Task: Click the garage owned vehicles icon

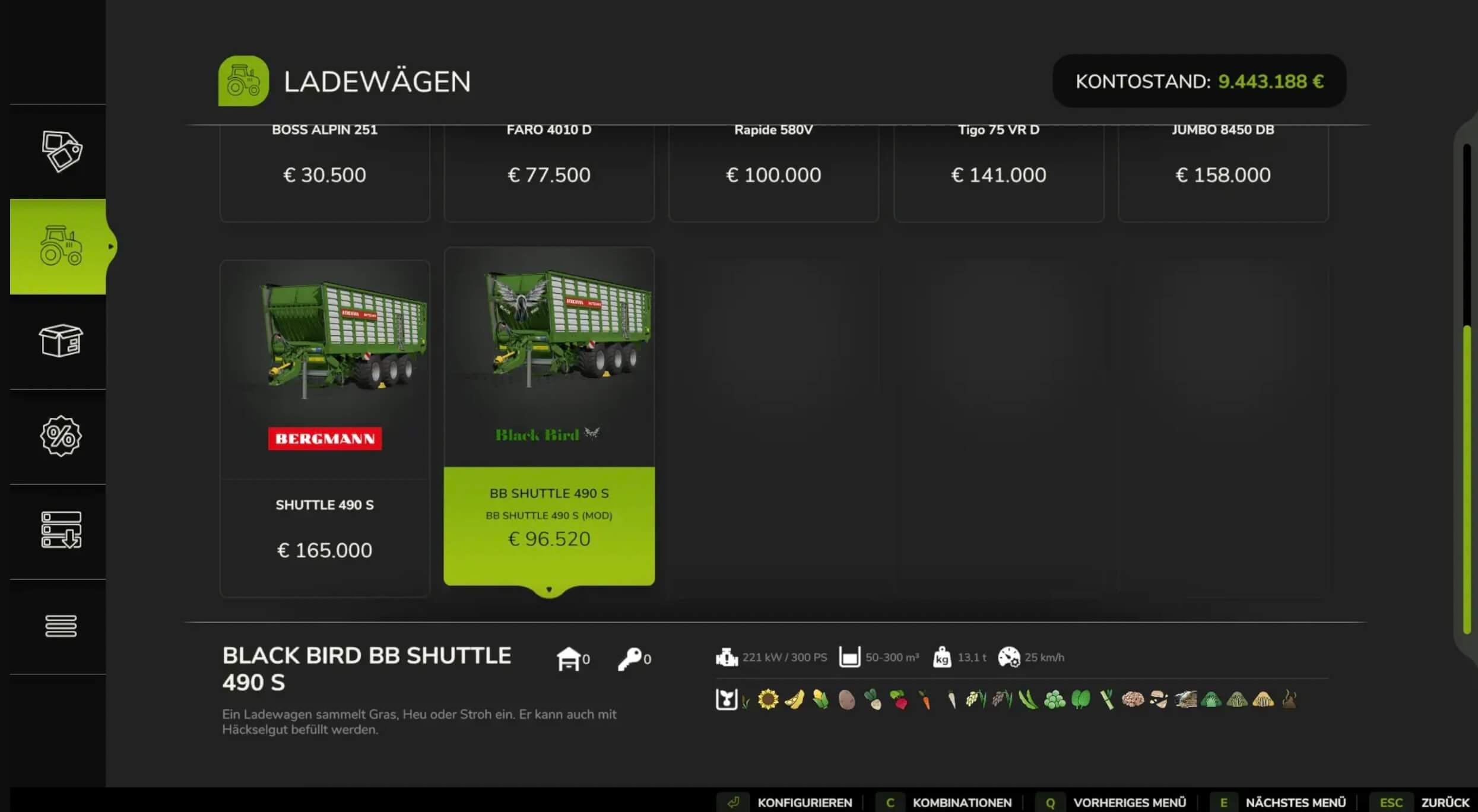Action: coord(568,659)
